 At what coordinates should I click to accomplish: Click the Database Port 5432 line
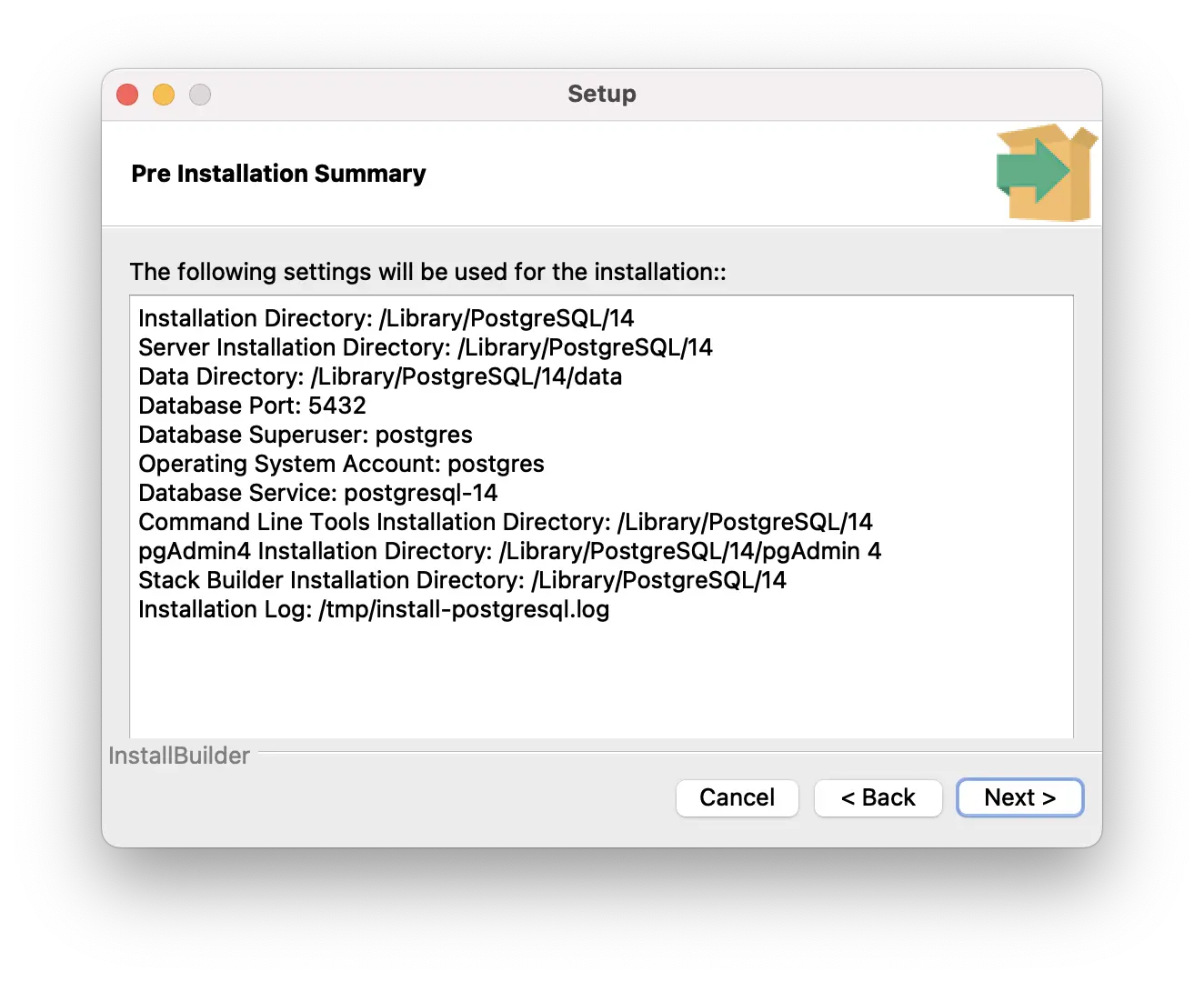252,406
